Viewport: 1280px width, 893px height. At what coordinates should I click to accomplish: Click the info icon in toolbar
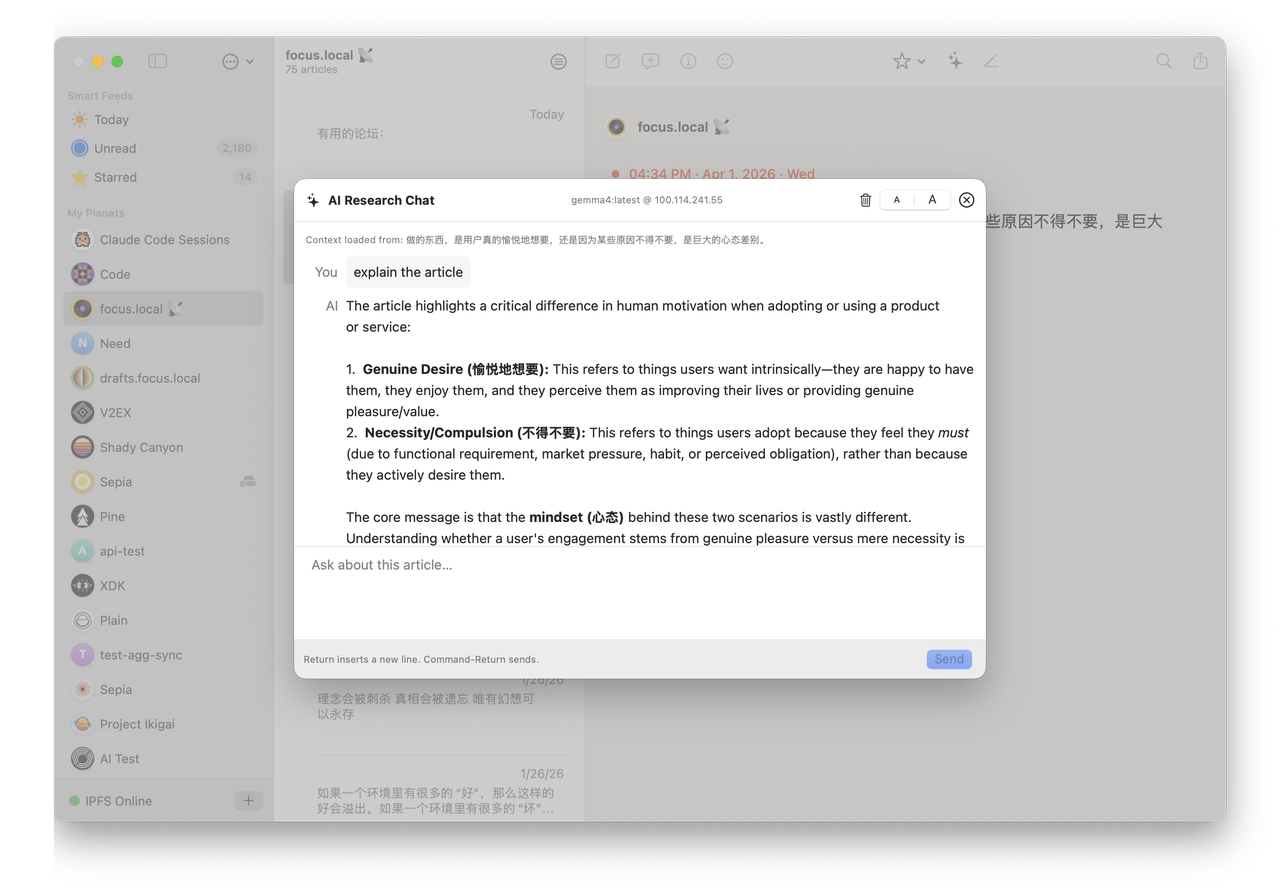(x=688, y=61)
